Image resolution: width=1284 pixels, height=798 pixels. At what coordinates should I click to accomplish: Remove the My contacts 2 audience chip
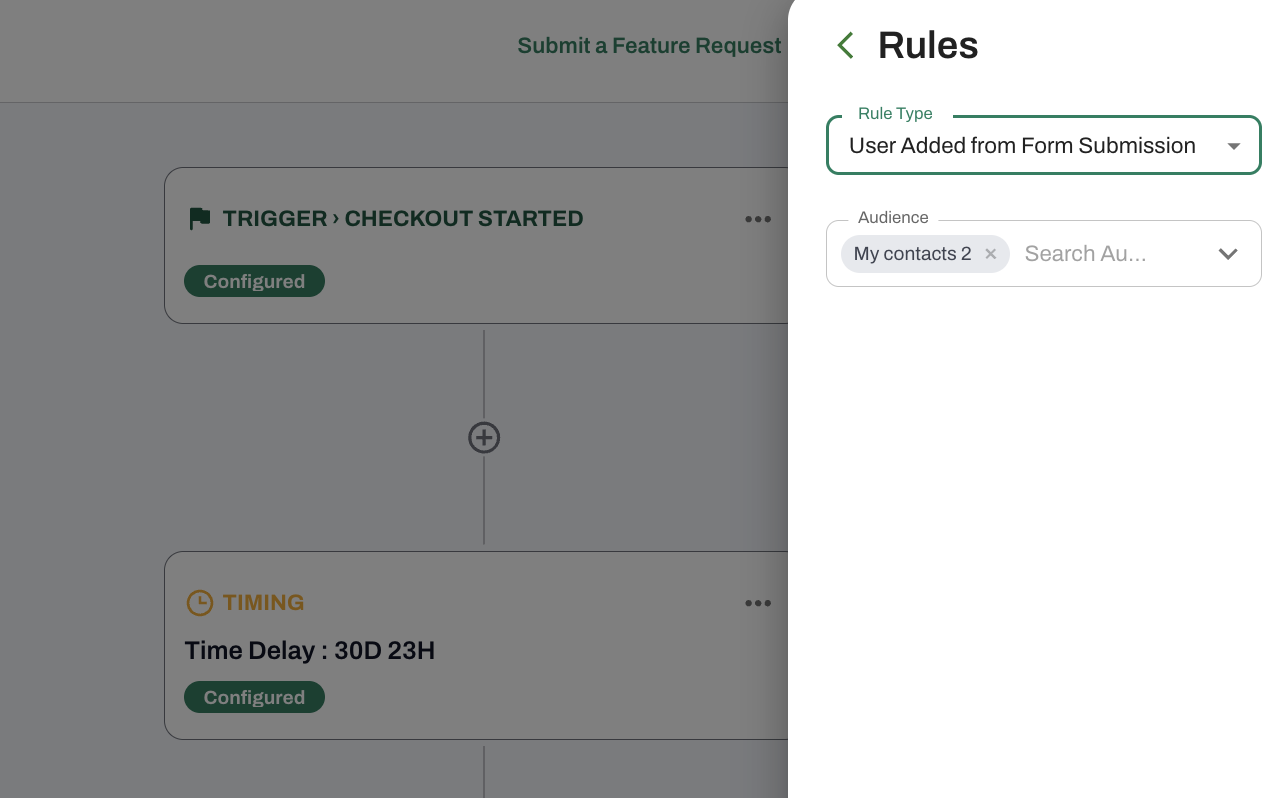pos(990,254)
